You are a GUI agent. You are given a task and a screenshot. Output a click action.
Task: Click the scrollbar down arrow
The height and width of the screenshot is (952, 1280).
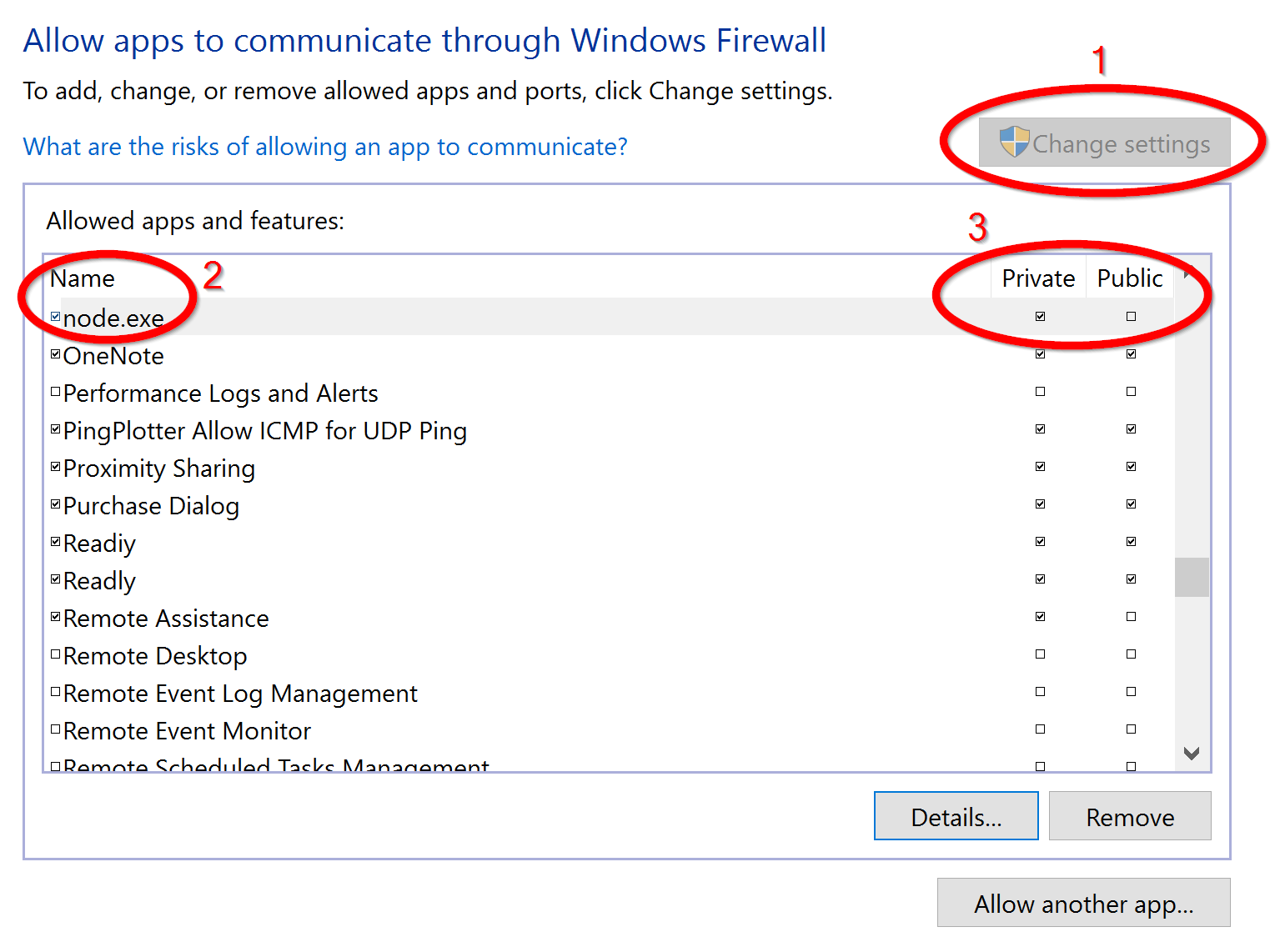pyautogui.click(x=1192, y=753)
